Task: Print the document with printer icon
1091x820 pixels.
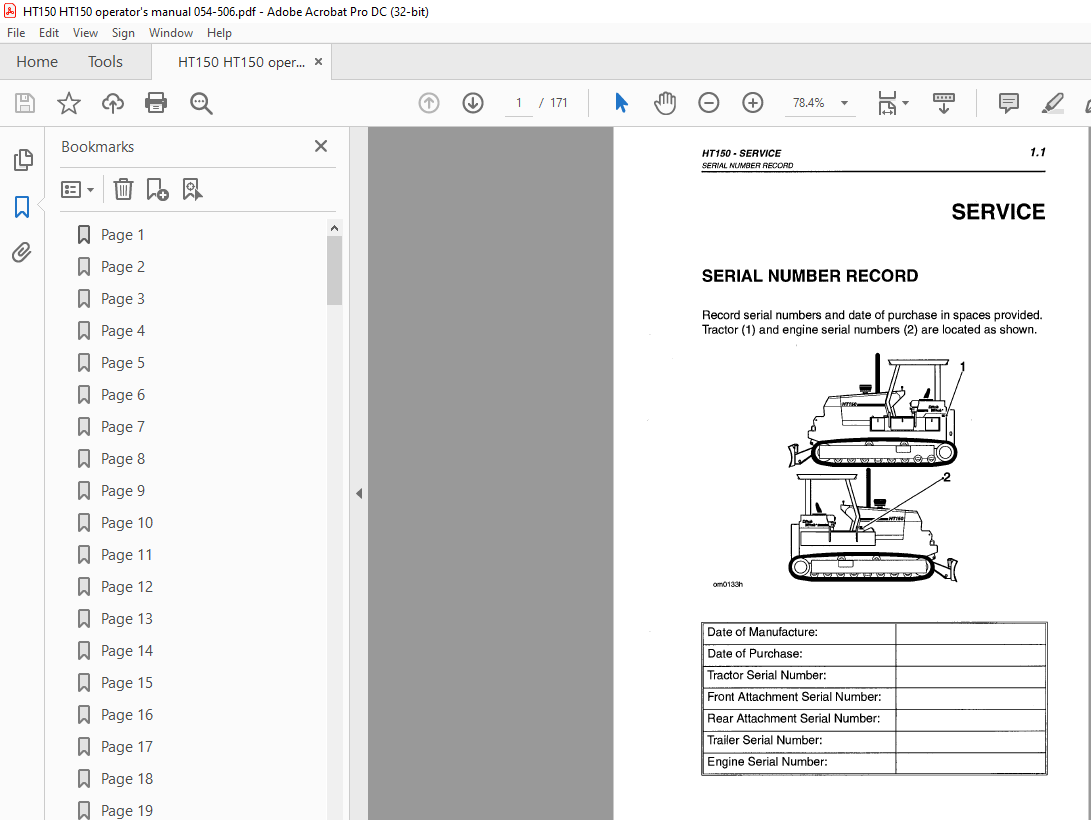Action: pyautogui.click(x=156, y=103)
